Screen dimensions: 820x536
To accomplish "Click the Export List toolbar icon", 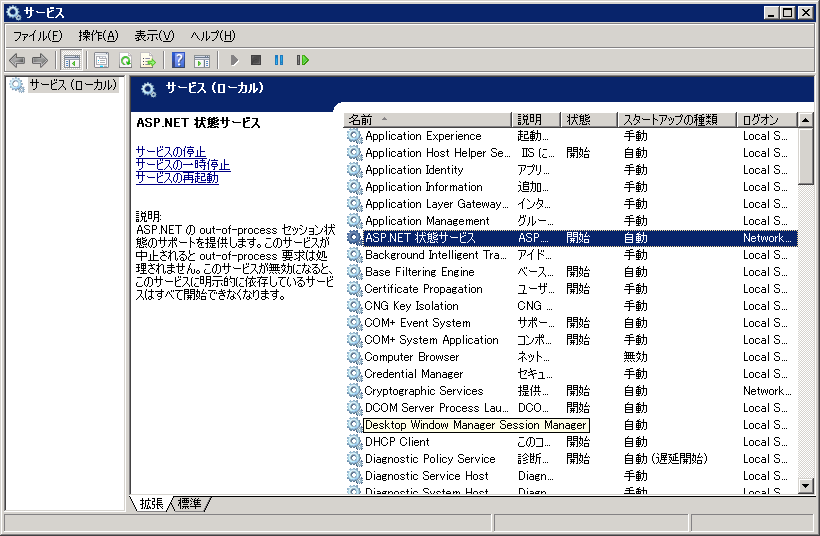I will click(x=148, y=60).
